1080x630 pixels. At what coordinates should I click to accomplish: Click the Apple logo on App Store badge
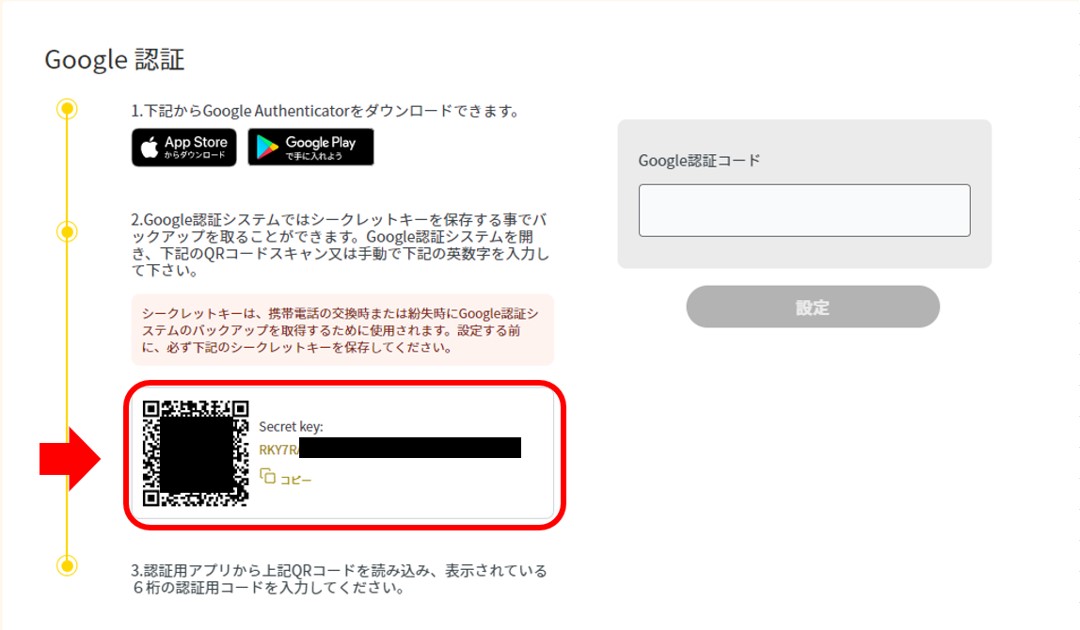point(149,147)
